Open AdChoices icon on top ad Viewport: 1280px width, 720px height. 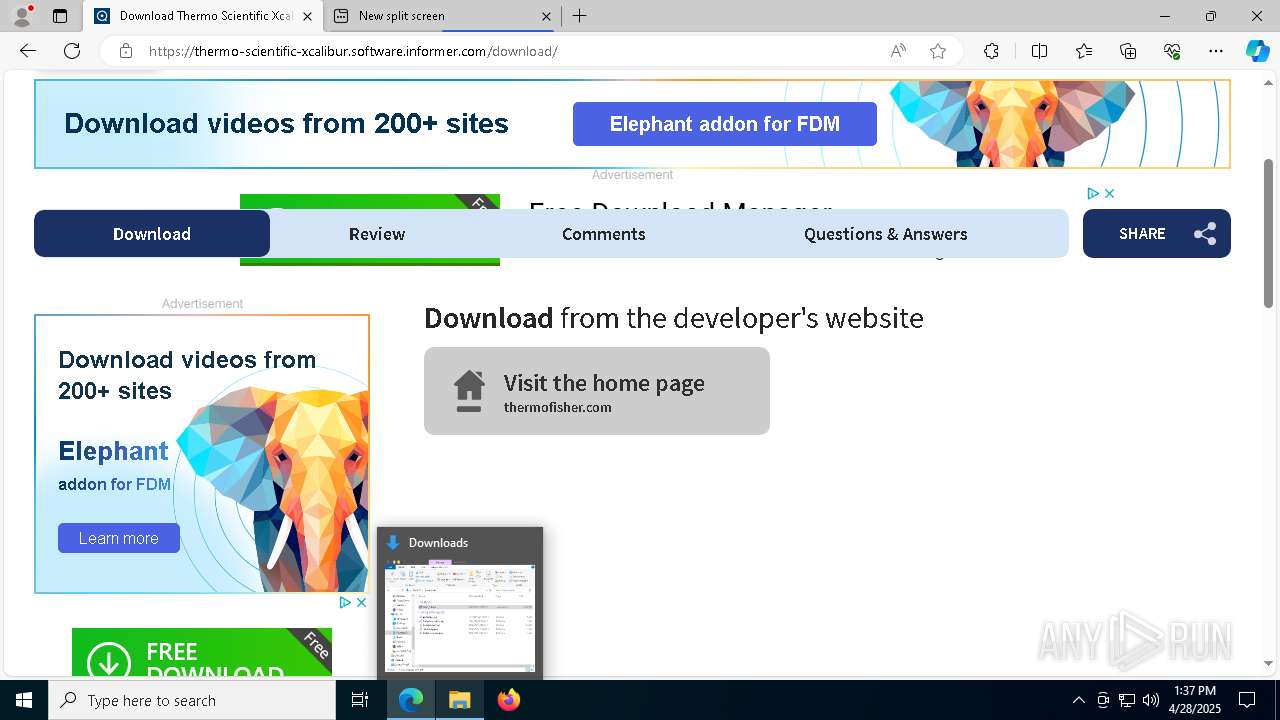pos(1093,193)
